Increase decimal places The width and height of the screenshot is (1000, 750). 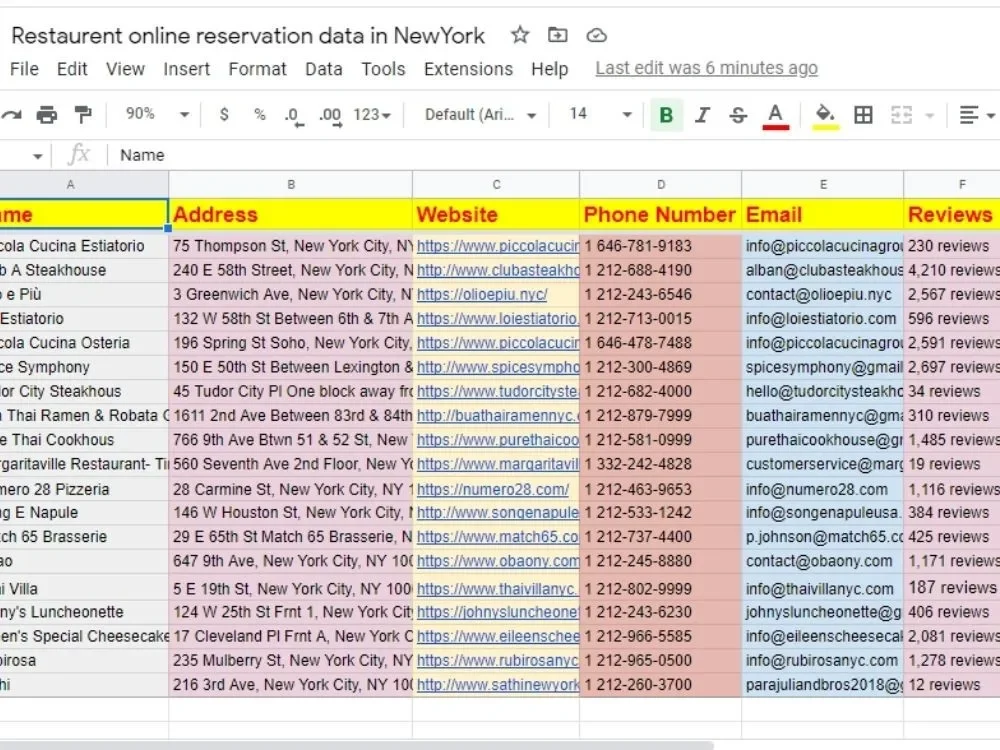point(330,117)
